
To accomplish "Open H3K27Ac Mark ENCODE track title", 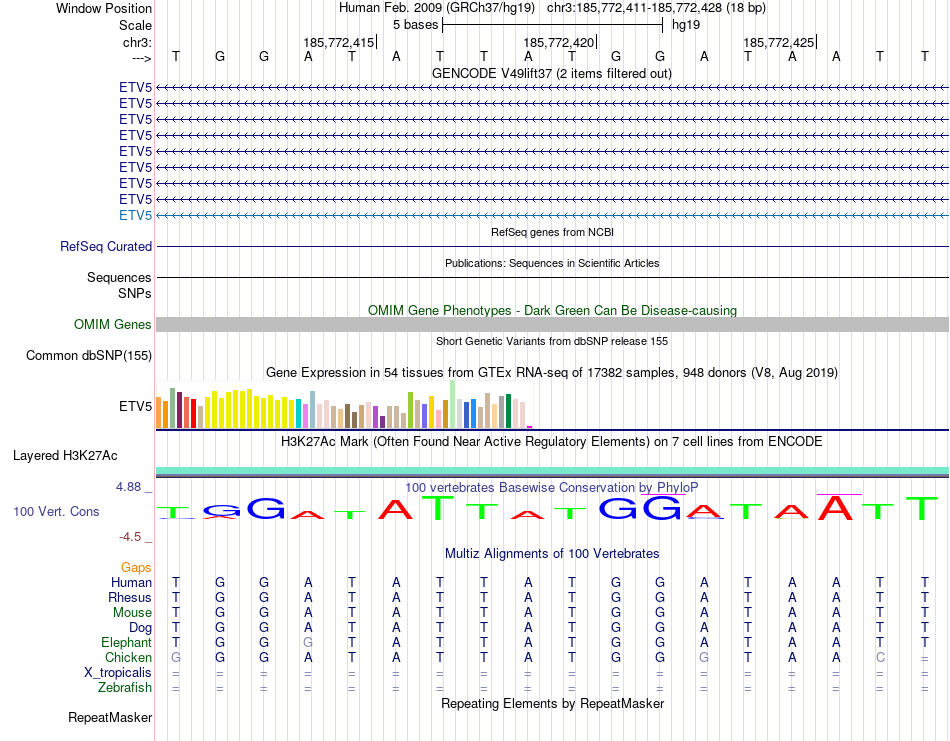I will click(x=551, y=442).
